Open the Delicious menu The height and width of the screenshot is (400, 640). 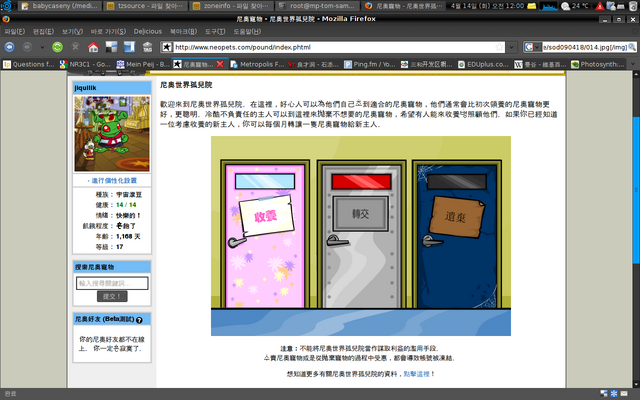point(148,31)
